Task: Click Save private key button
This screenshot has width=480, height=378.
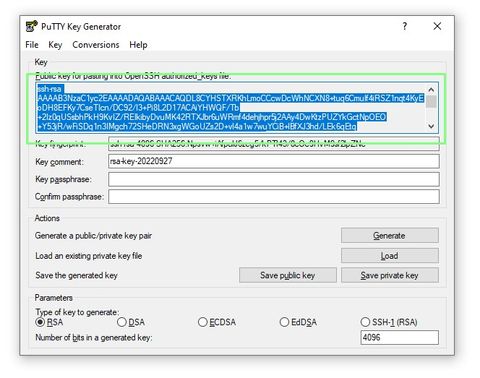Action: [390, 275]
